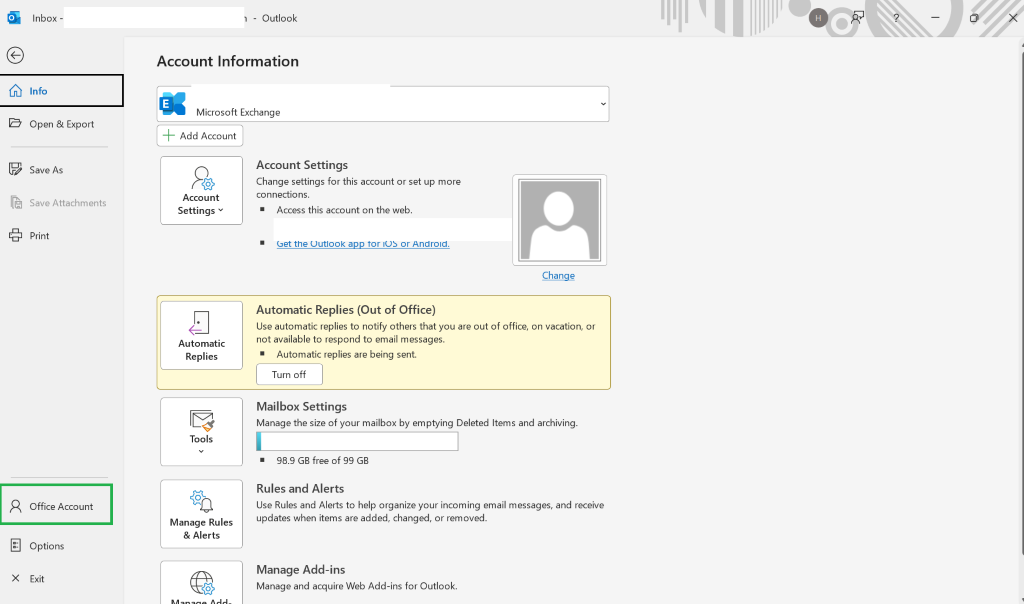Click the Mailbox Settings heading
Viewport: 1024px width, 604px height.
tap(301, 406)
